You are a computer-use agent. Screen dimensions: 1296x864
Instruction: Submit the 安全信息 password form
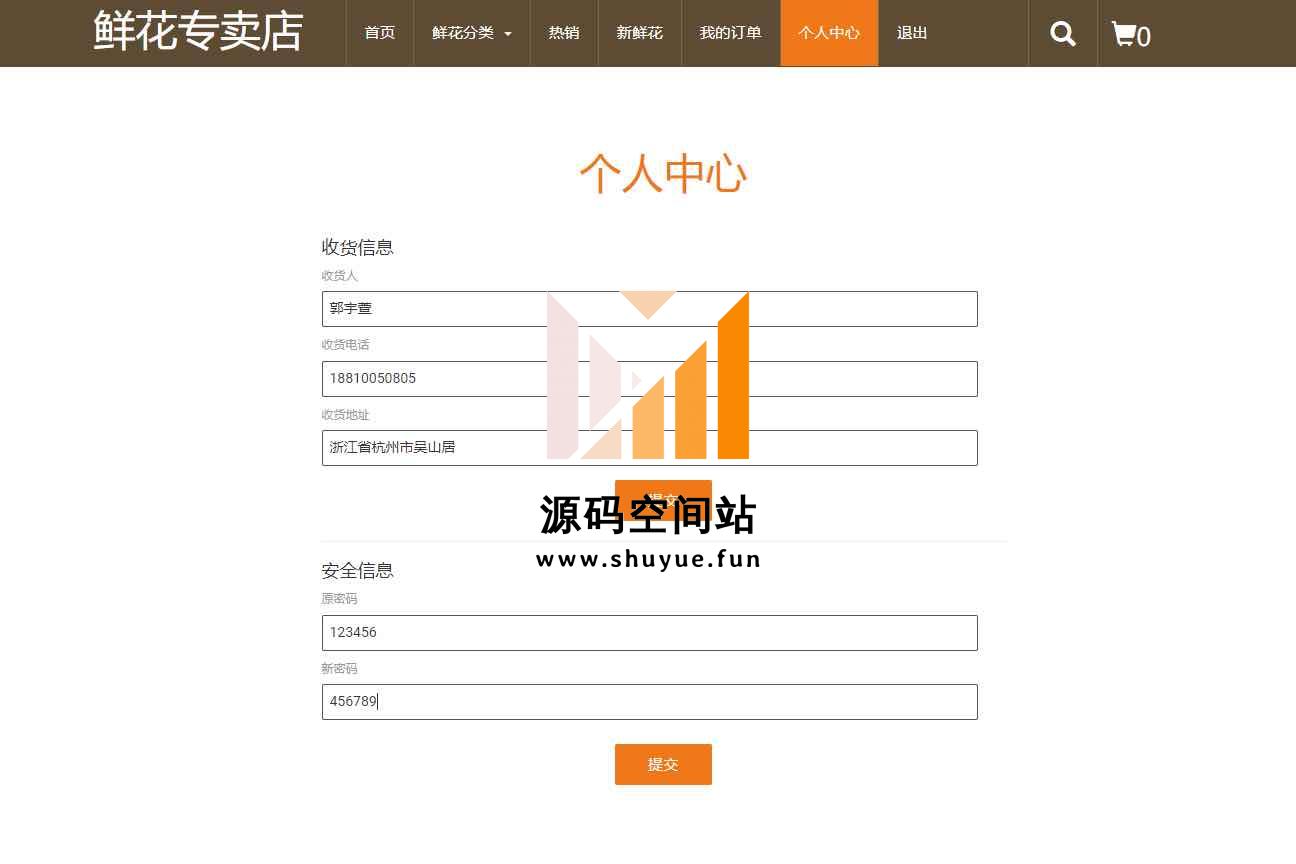(663, 765)
